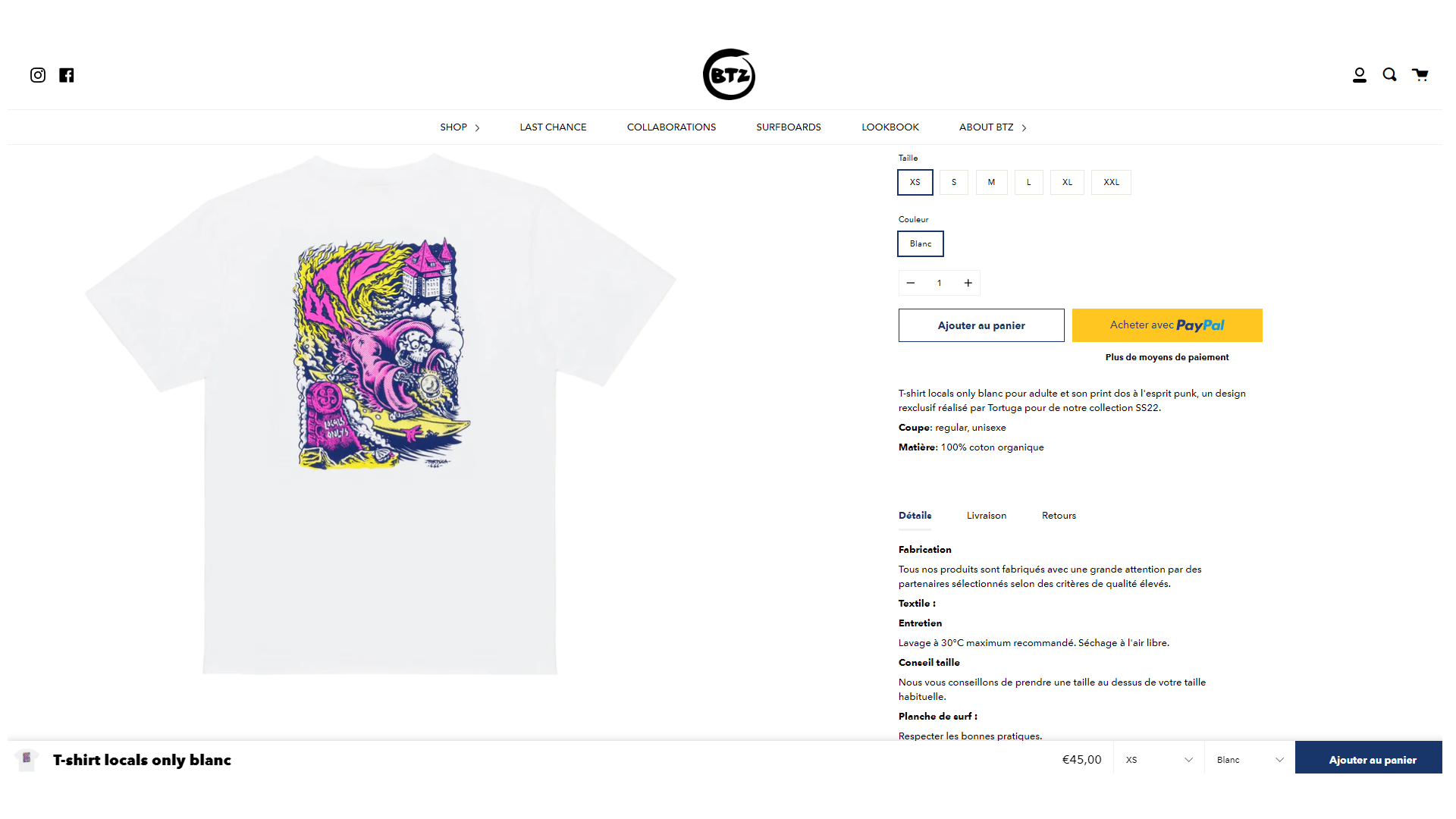Switch to the Retours tab
1456x819 pixels.
coord(1059,516)
